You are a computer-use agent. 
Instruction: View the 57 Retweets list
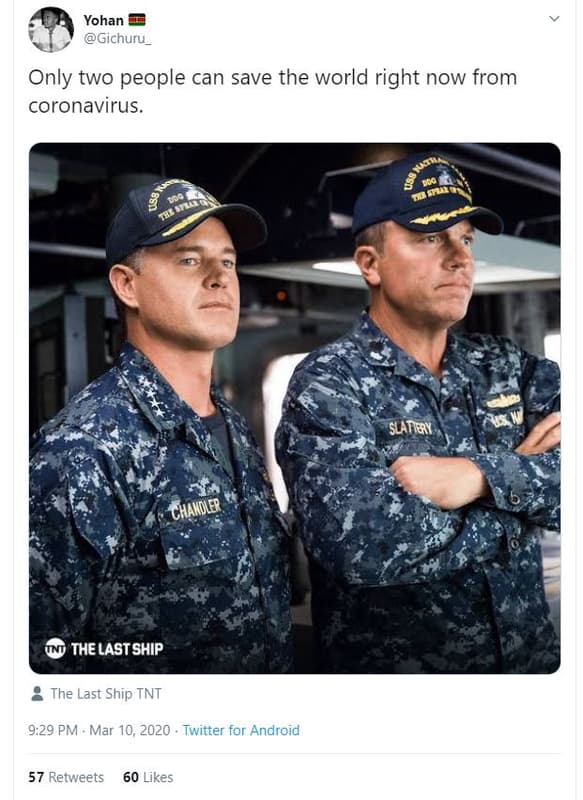tap(66, 777)
